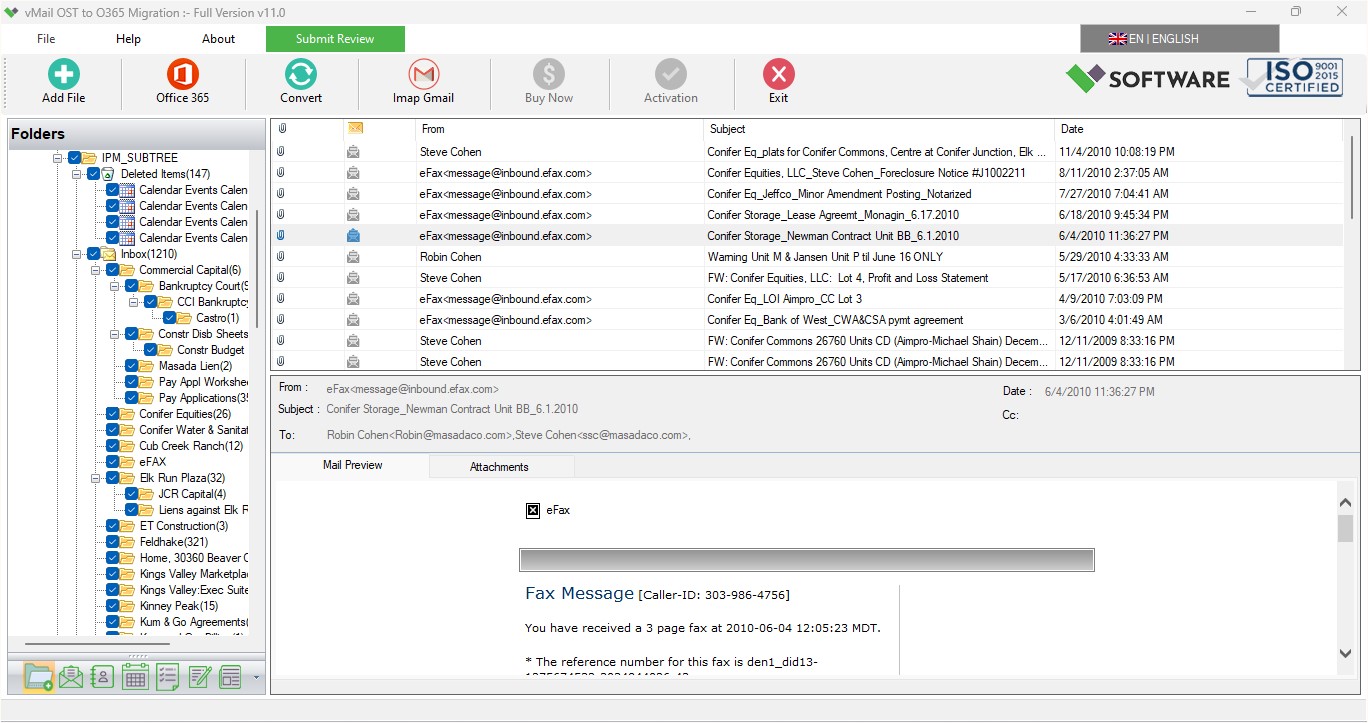Click the mail preview scroll down arrow
Image resolution: width=1368 pixels, height=723 pixels.
click(1346, 654)
